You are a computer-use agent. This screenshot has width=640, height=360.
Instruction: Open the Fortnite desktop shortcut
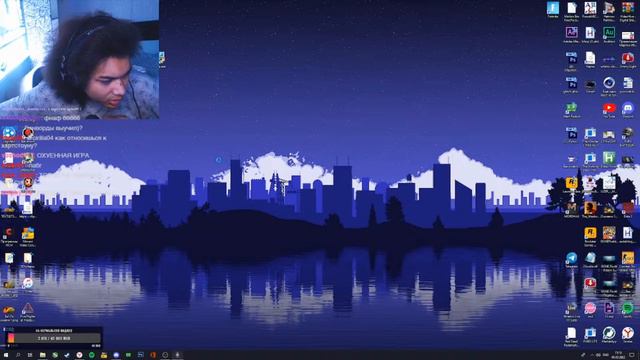click(x=553, y=8)
